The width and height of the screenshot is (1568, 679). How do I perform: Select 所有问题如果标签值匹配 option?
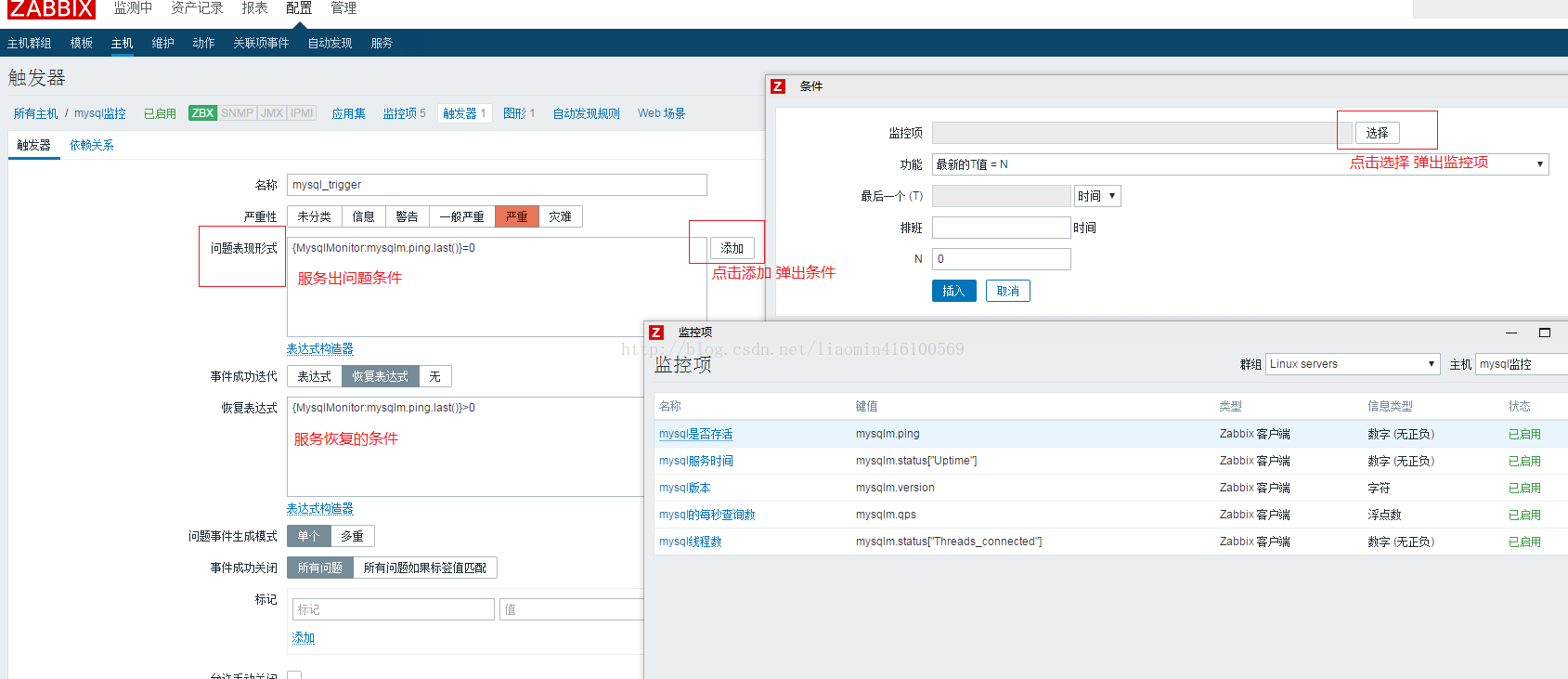[x=425, y=568]
